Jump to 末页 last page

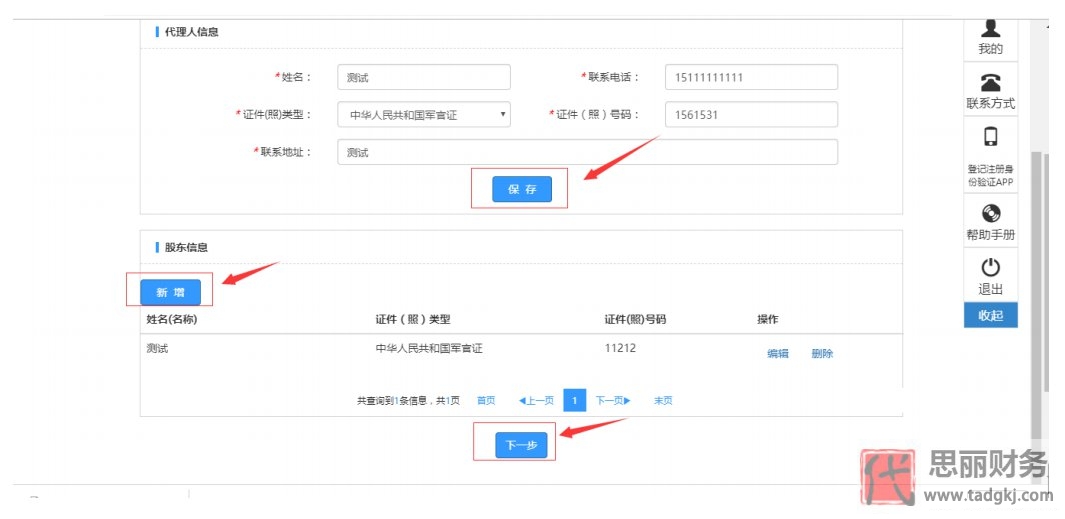coord(663,400)
